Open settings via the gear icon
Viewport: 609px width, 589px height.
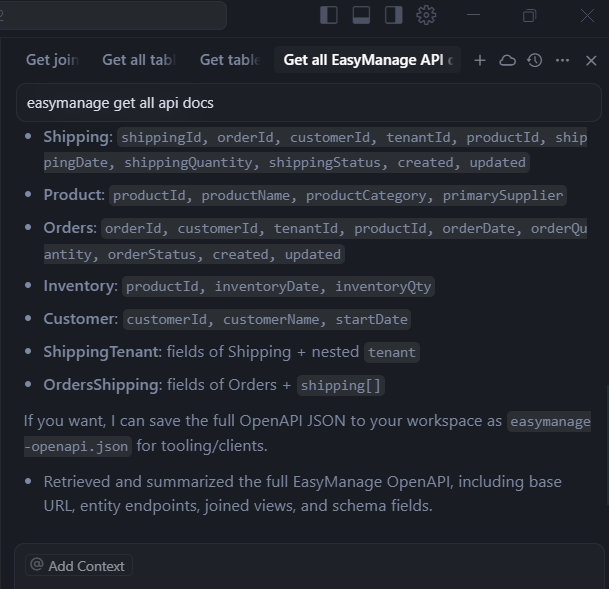point(426,16)
